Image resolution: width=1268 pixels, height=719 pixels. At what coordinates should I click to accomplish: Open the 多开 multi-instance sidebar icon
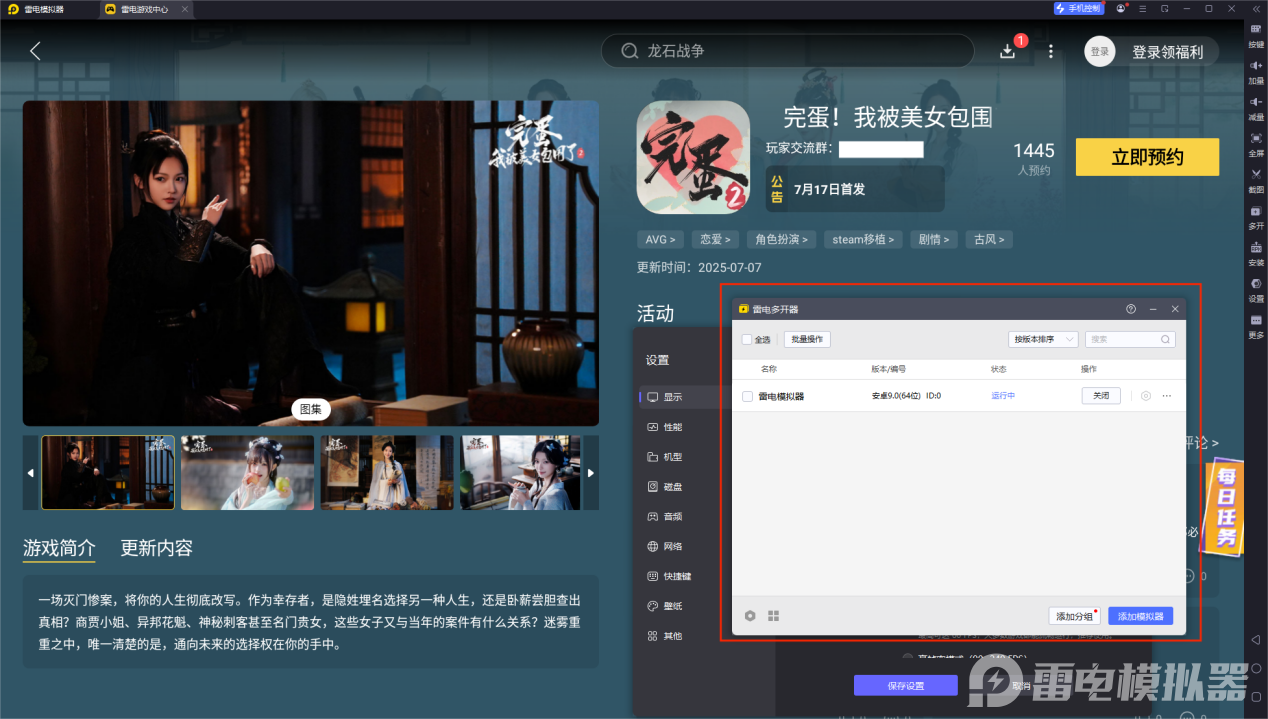1256,211
